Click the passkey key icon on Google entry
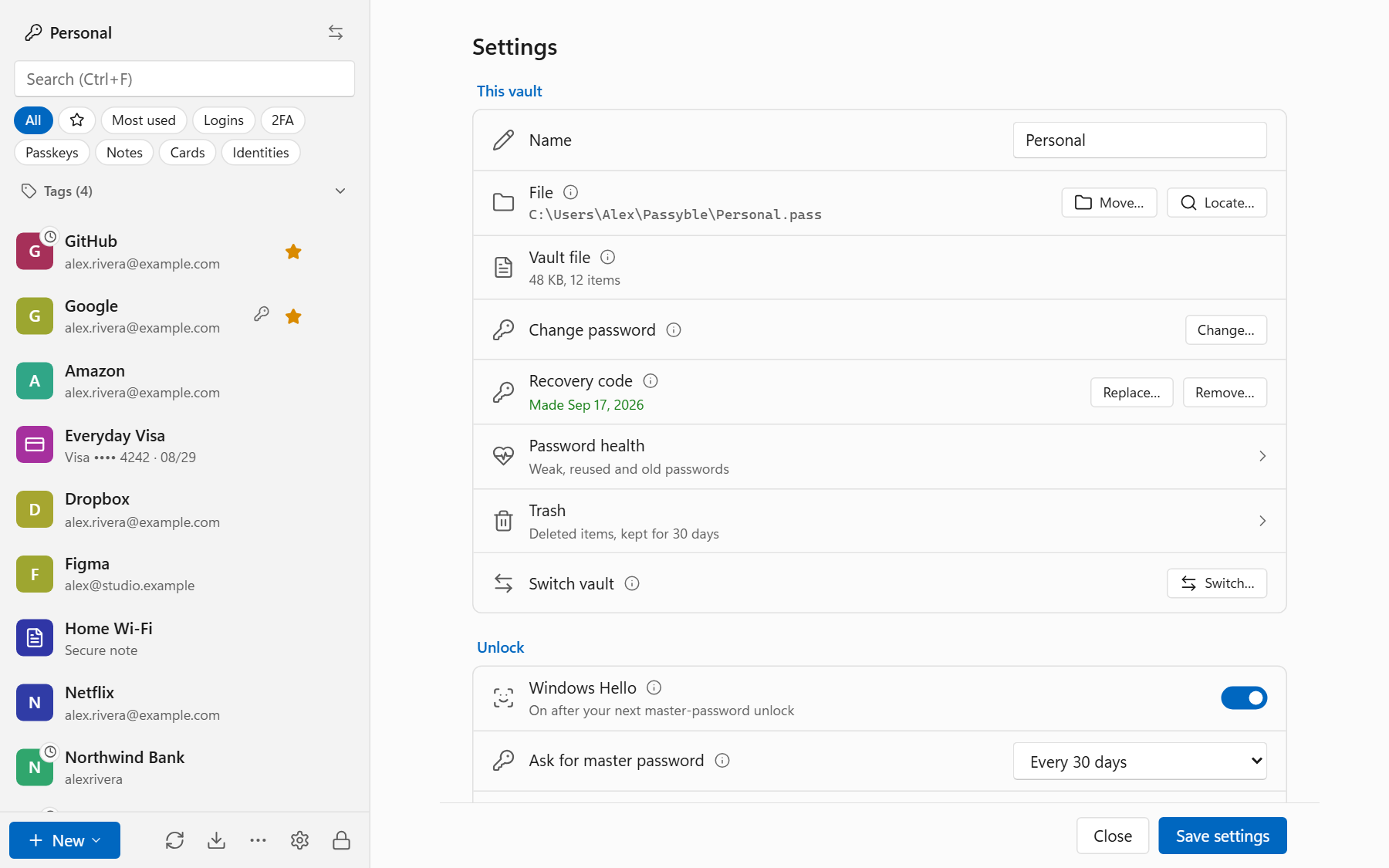Image resolution: width=1389 pixels, height=868 pixels. click(x=262, y=314)
